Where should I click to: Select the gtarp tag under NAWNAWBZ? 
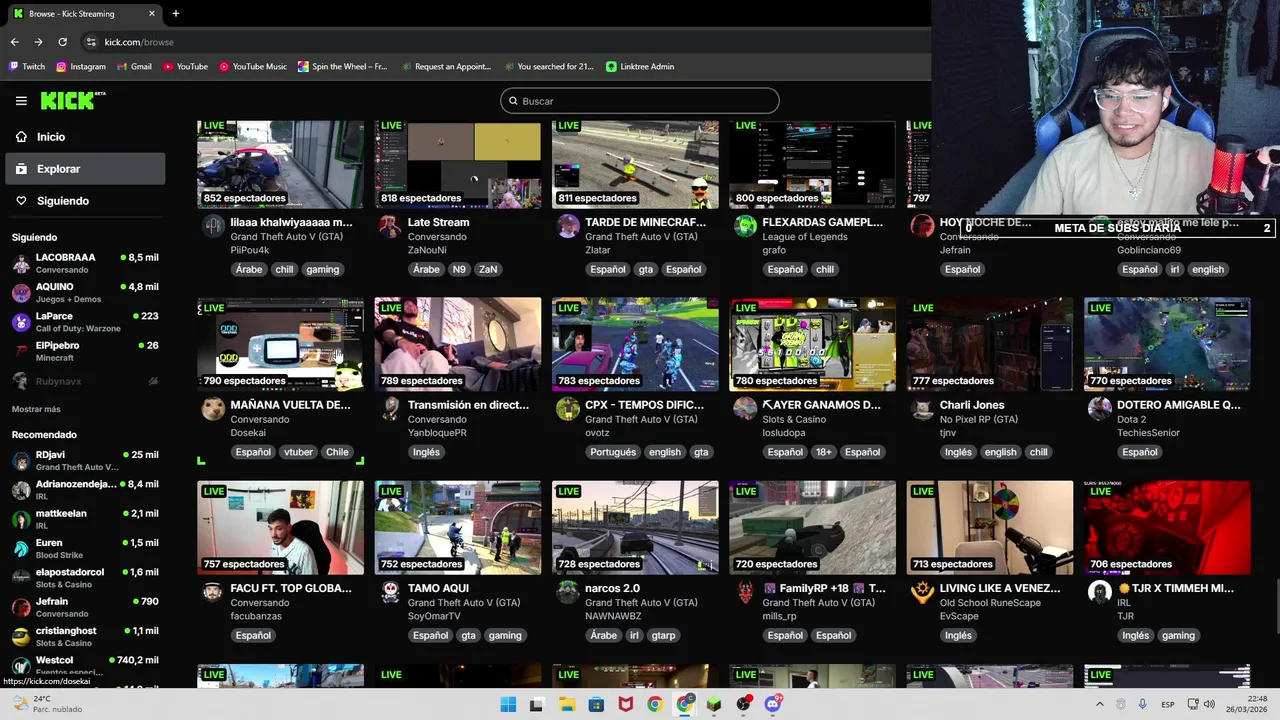[x=663, y=635]
